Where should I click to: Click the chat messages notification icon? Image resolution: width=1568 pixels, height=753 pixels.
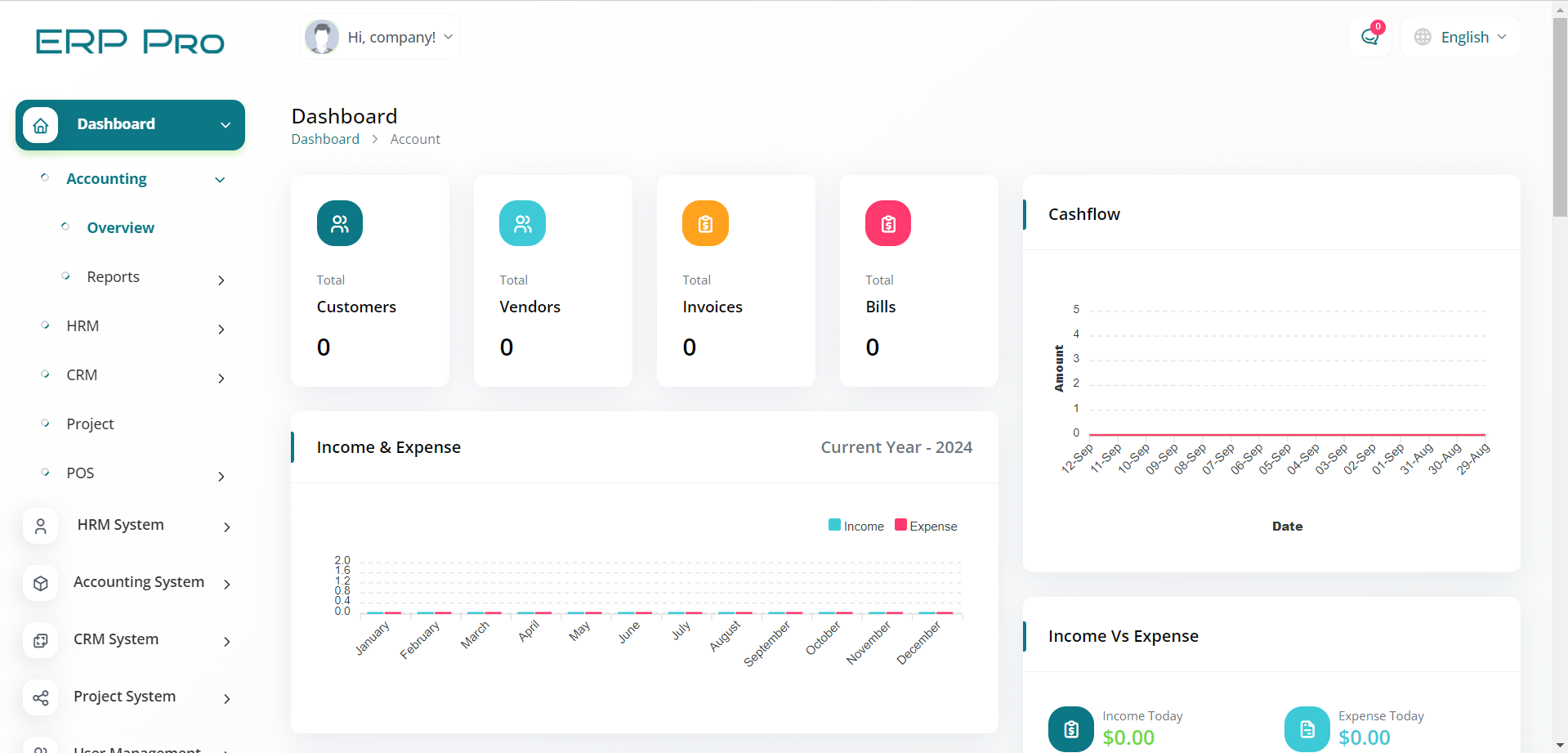1369,37
